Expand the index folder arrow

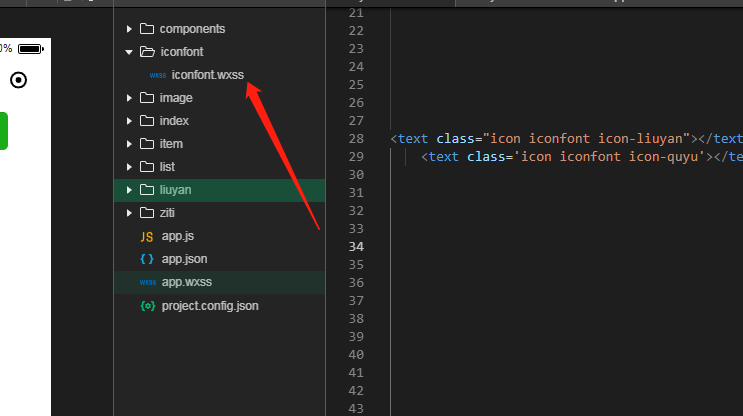pyautogui.click(x=129, y=121)
